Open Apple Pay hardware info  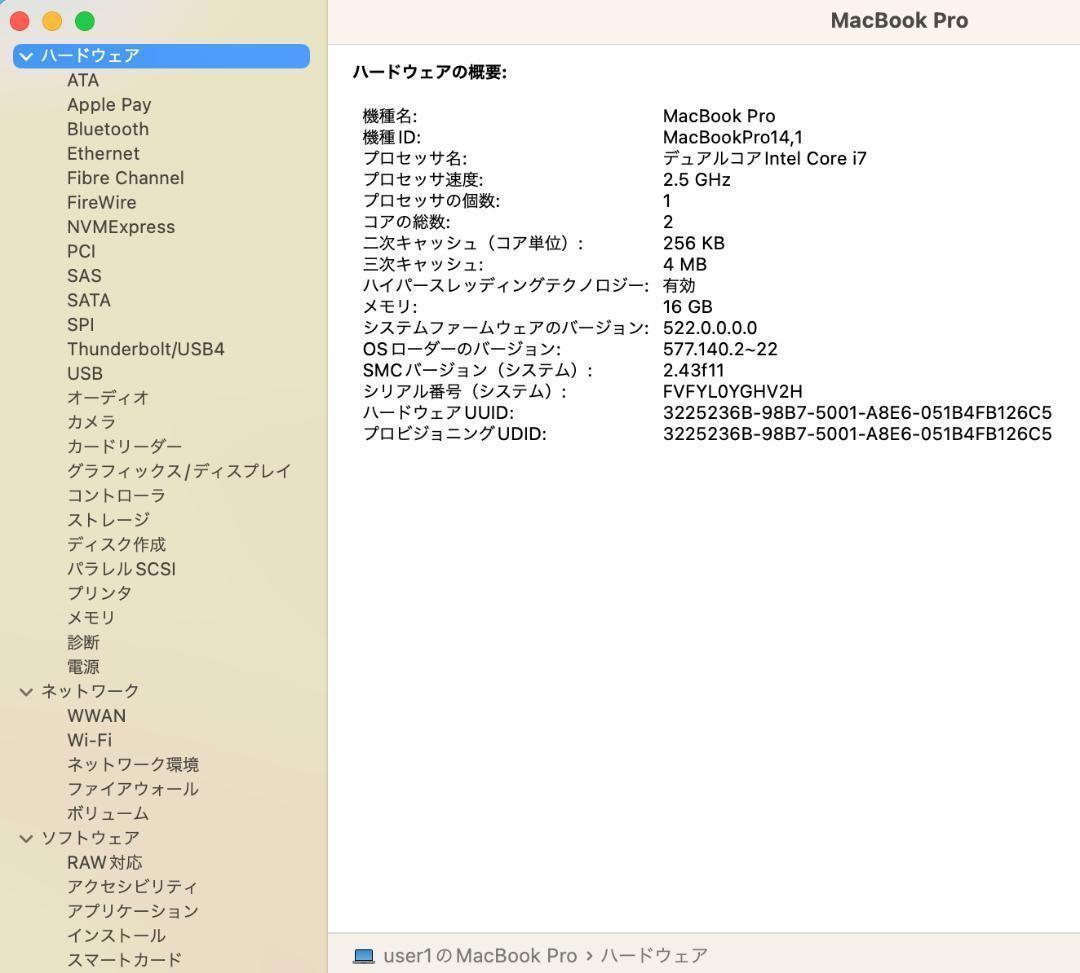click(x=109, y=105)
